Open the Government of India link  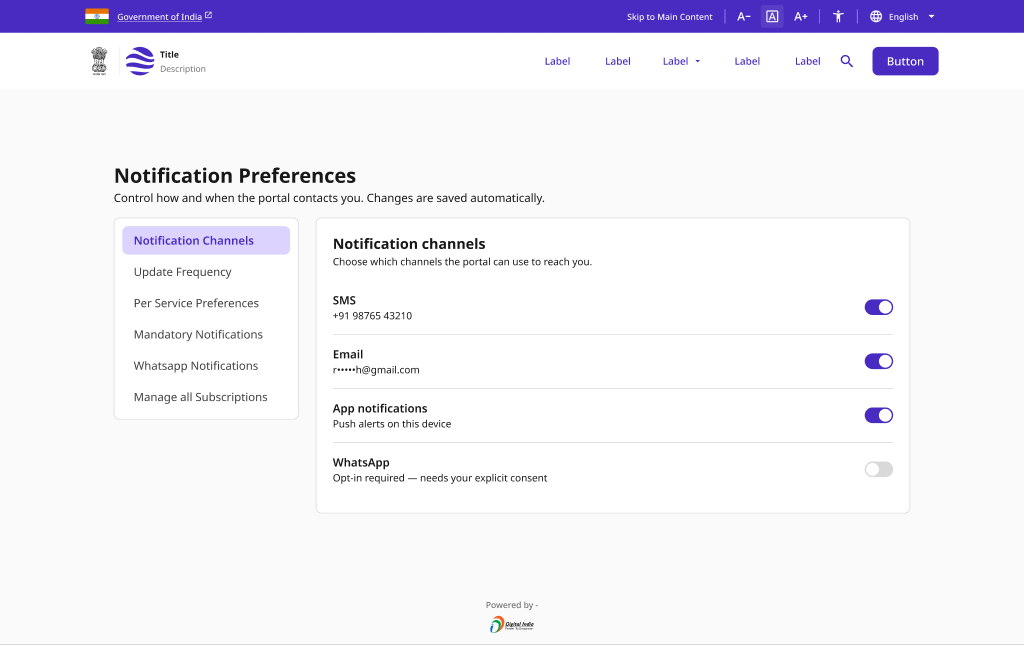pos(159,17)
